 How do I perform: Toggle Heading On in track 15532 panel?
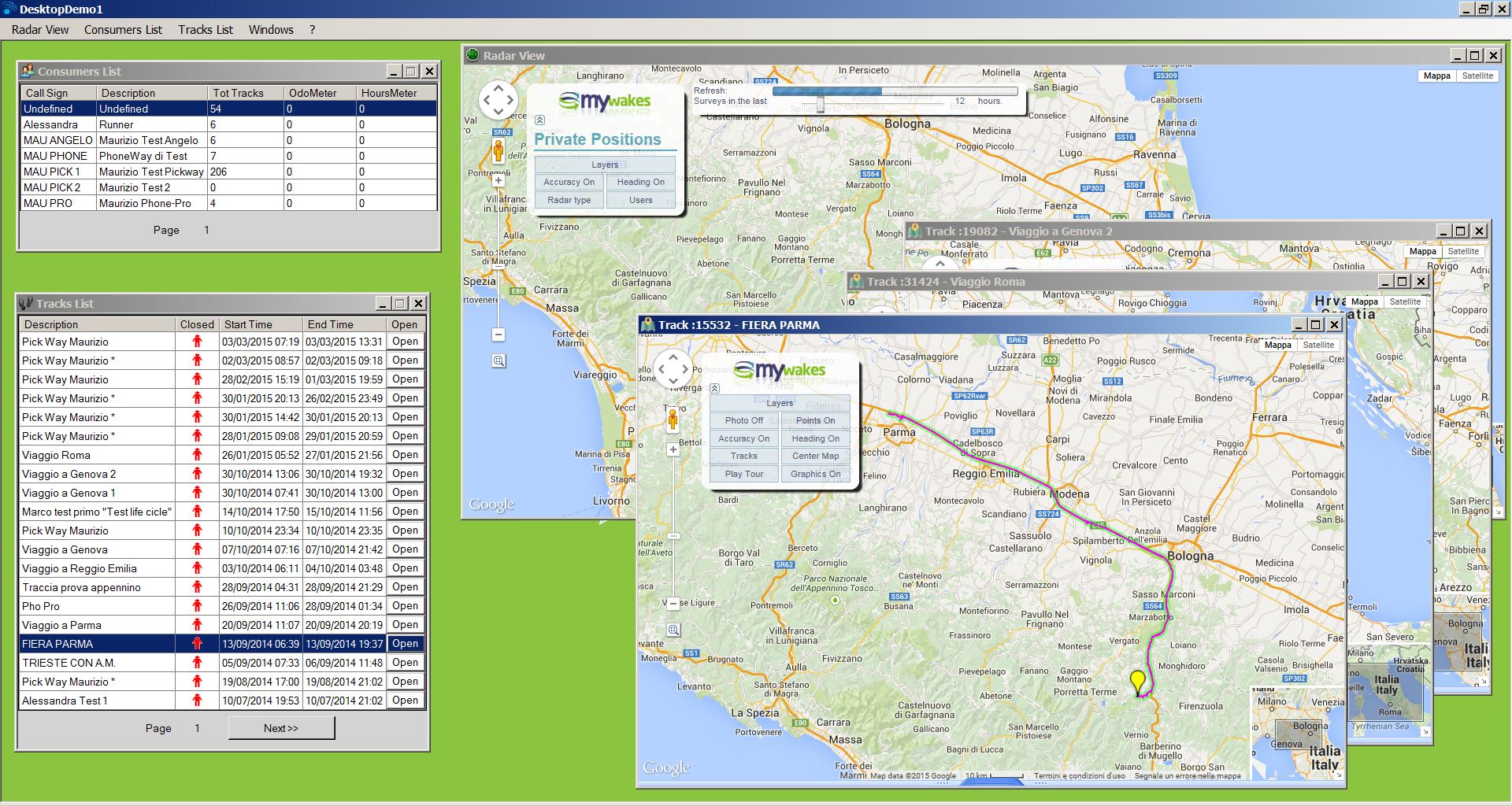click(x=815, y=438)
